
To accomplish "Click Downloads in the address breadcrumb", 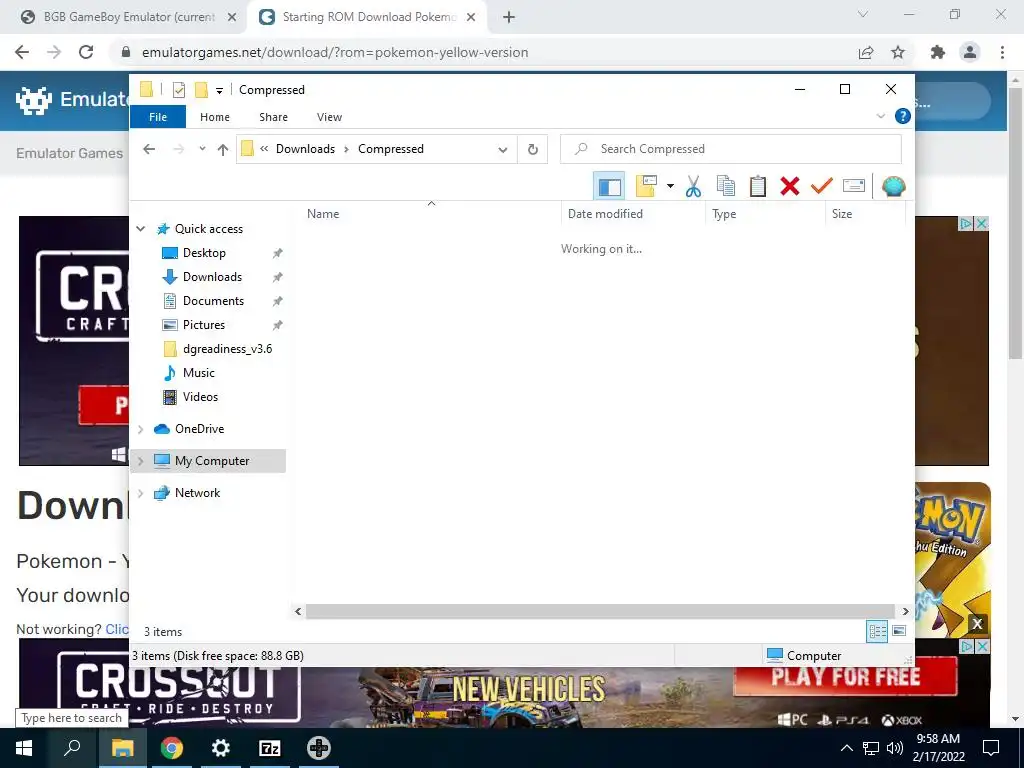I will click(x=305, y=149).
